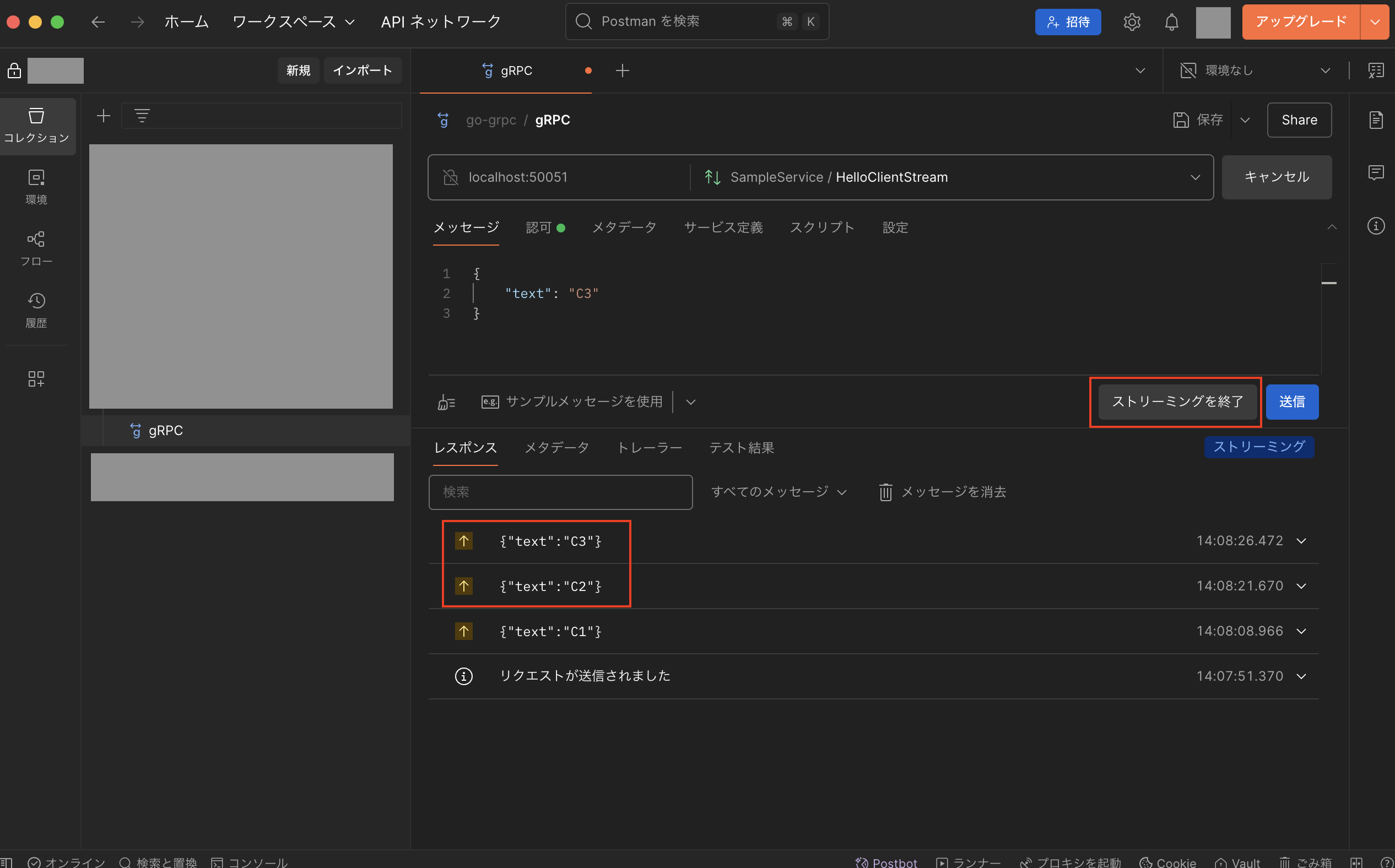Open the 保存 options dropdown arrow
Viewport: 1395px width, 868px height.
[x=1245, y=120]
